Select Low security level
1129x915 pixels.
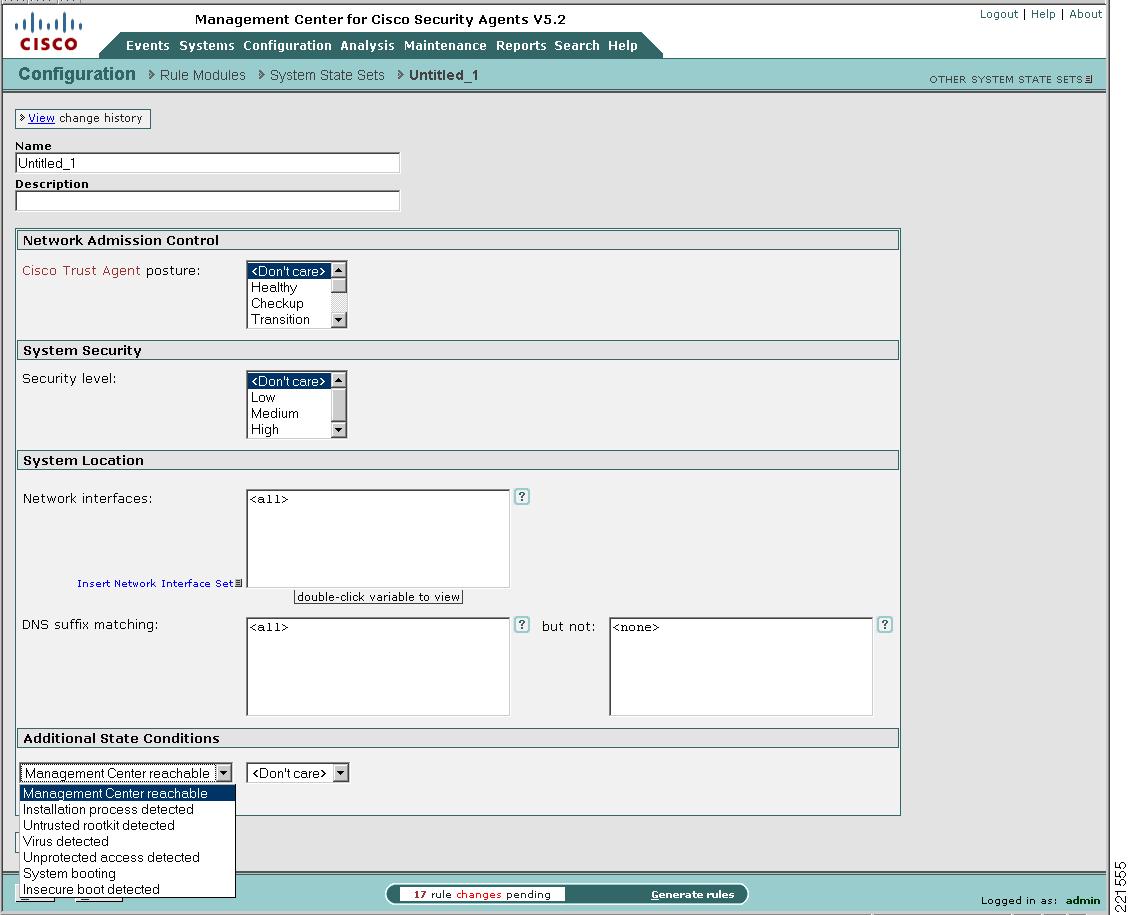click(x=289, y=397)
